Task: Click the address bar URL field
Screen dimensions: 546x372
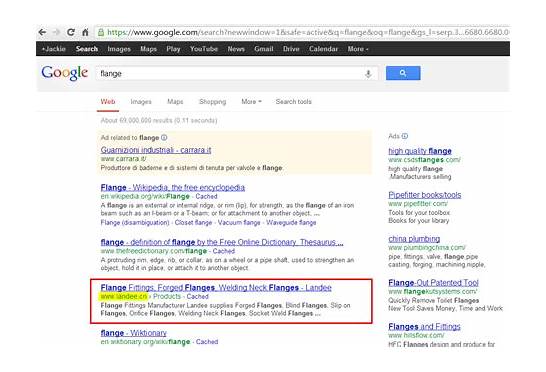Action: click(x=302, y=32)
